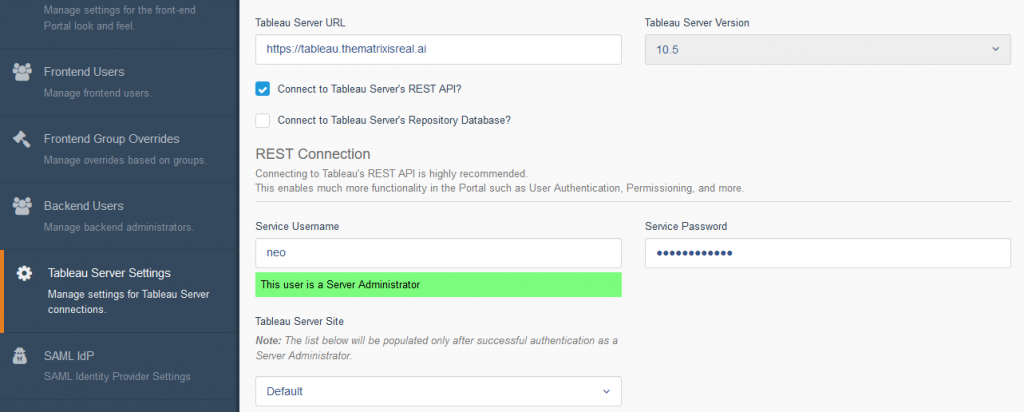Expand the Tableau Server Site Default dropdown

(x=438, y=391)
